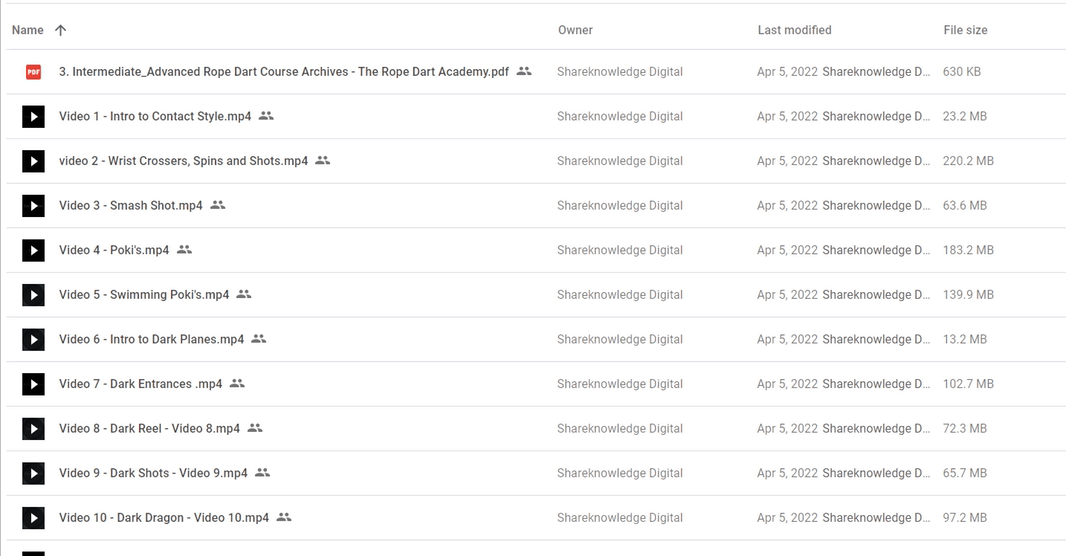Click the video icon for Dark Entrances .mp4
This screenshot has width=1066, height=556.
click(x=33, y=384)
